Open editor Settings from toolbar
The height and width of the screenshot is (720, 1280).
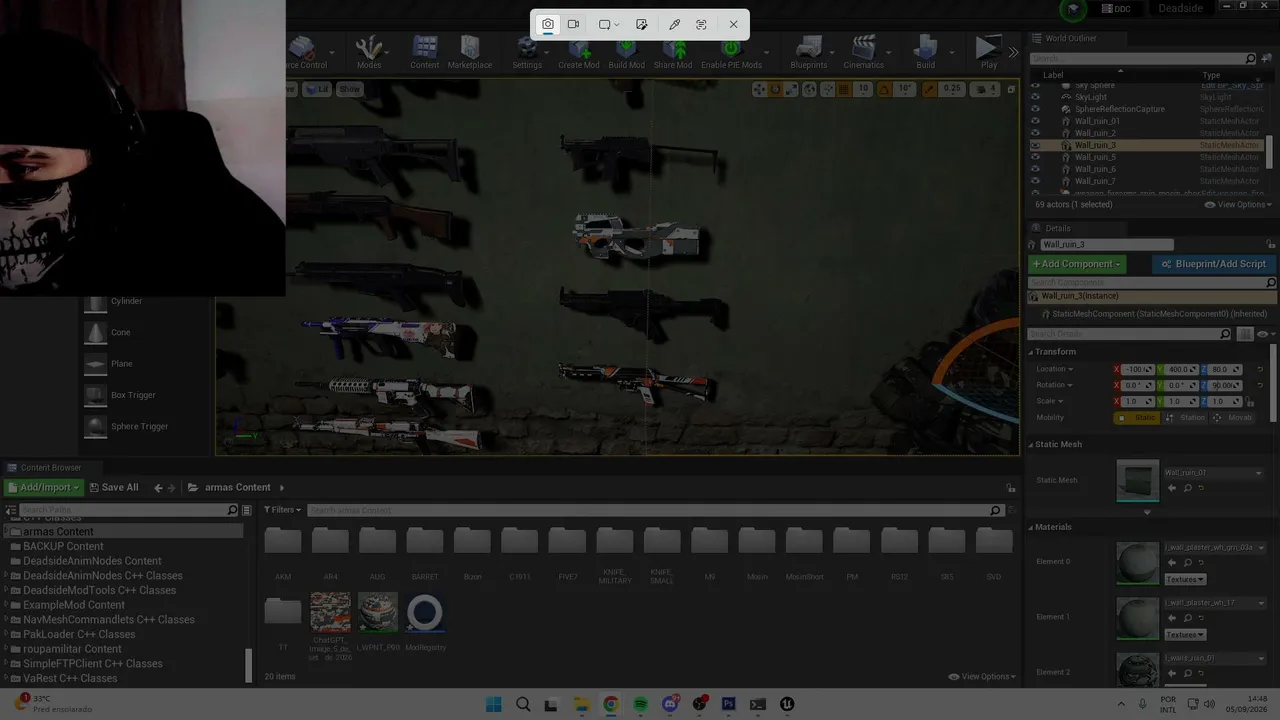click(527, 52)
